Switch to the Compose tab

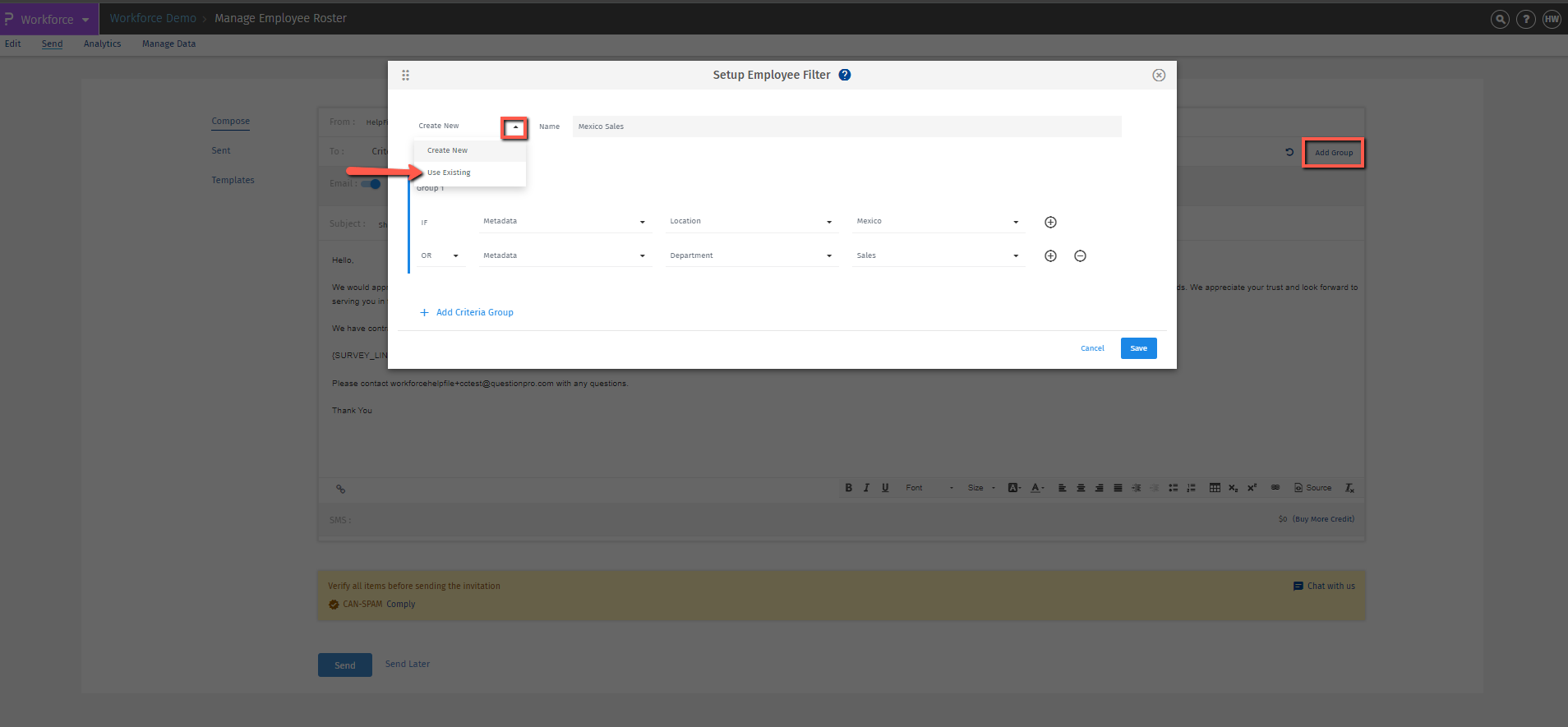coord(230,121)
